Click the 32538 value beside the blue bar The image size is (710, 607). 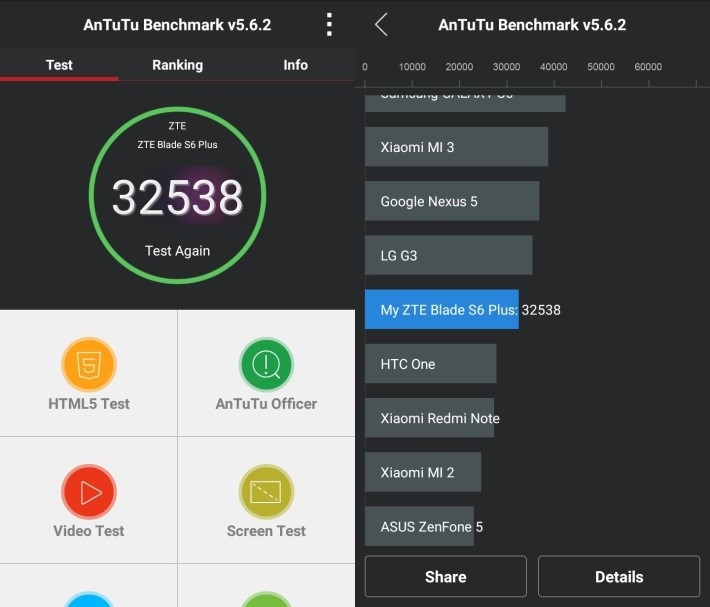(541, 310)
